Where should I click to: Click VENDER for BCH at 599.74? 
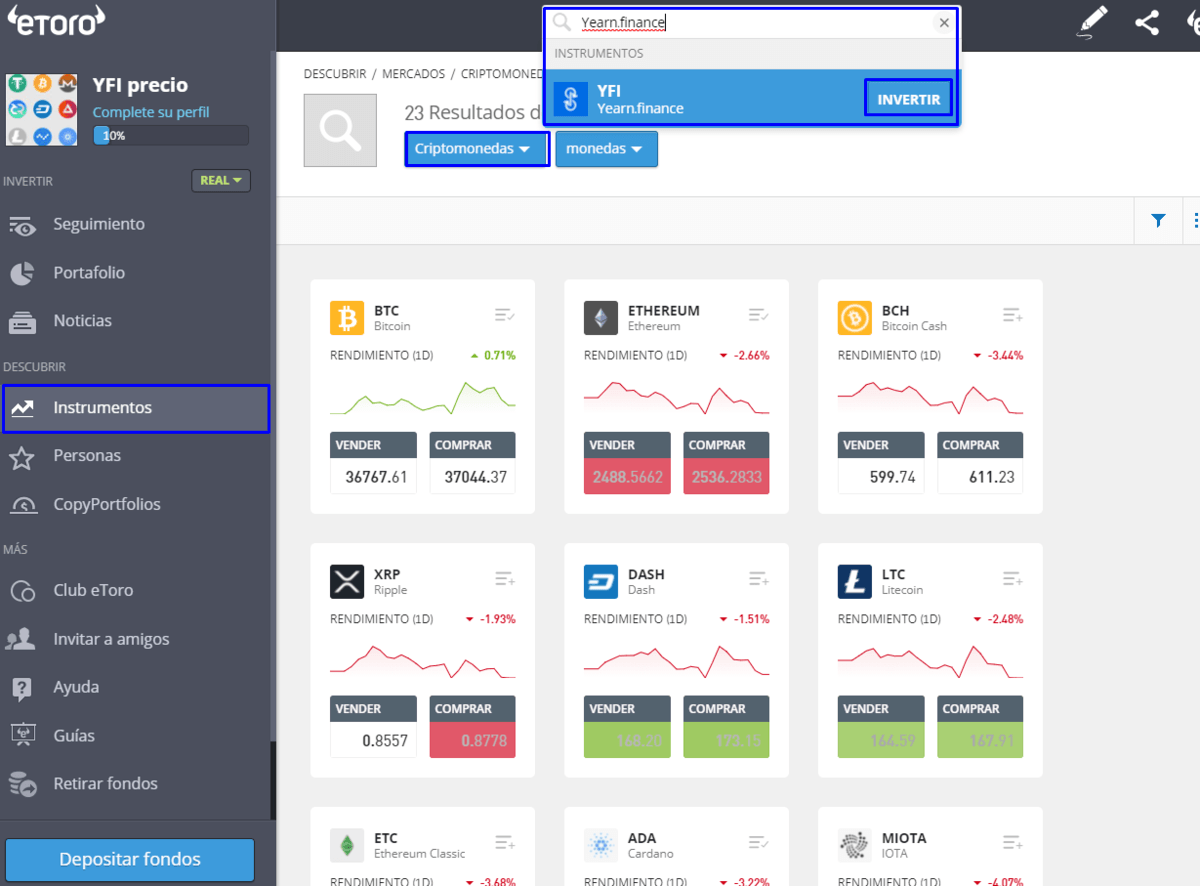click(881, 463)
